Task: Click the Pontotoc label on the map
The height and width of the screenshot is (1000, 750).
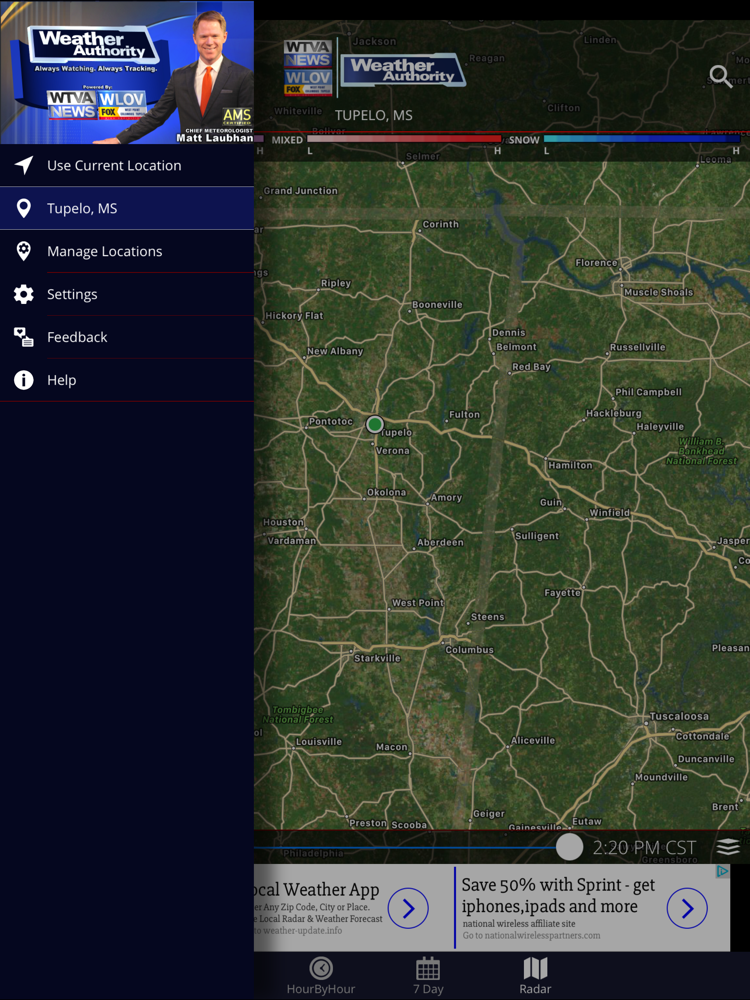Action: [330, 422]
